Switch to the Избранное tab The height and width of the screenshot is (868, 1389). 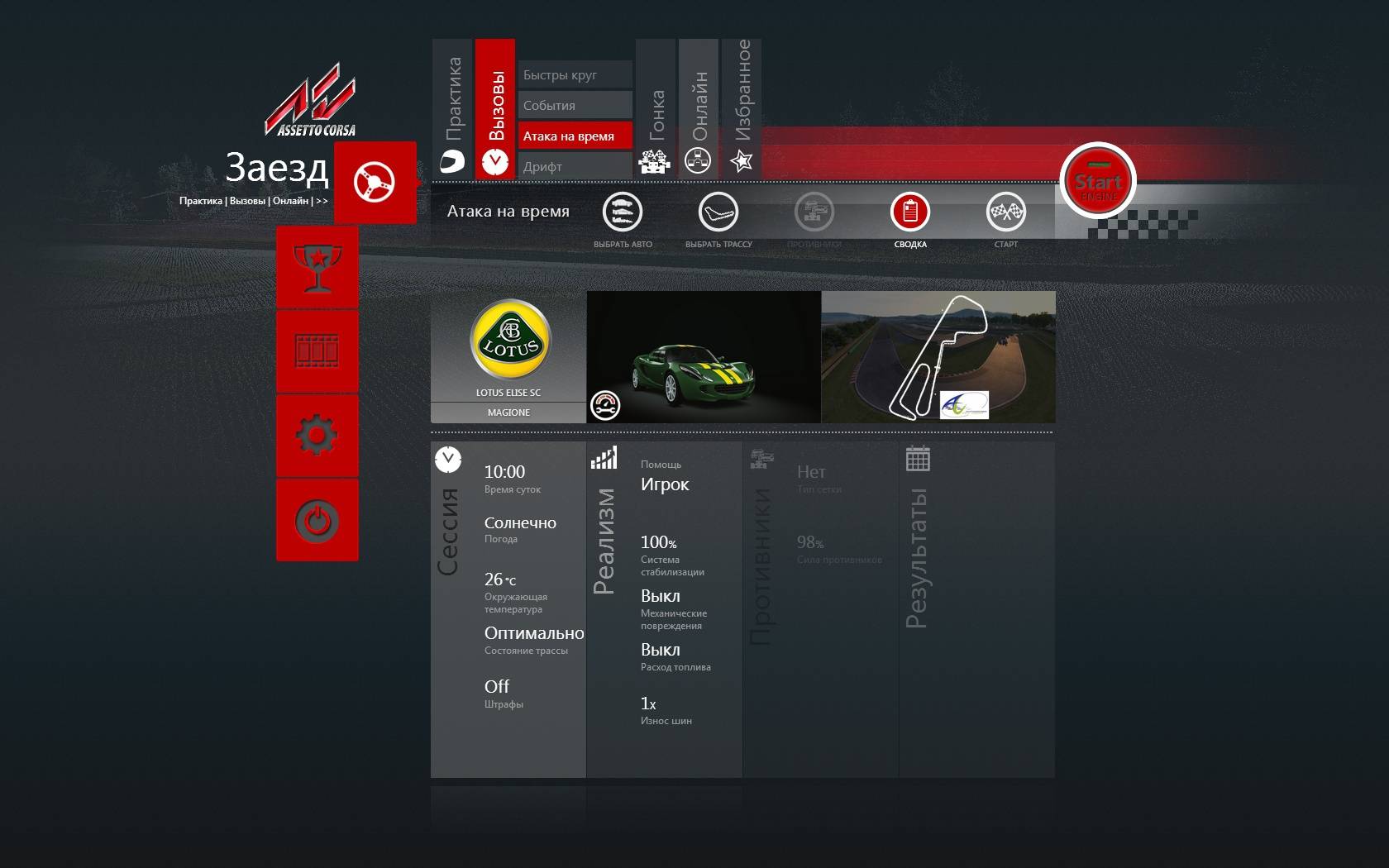[x=742, y=107]
